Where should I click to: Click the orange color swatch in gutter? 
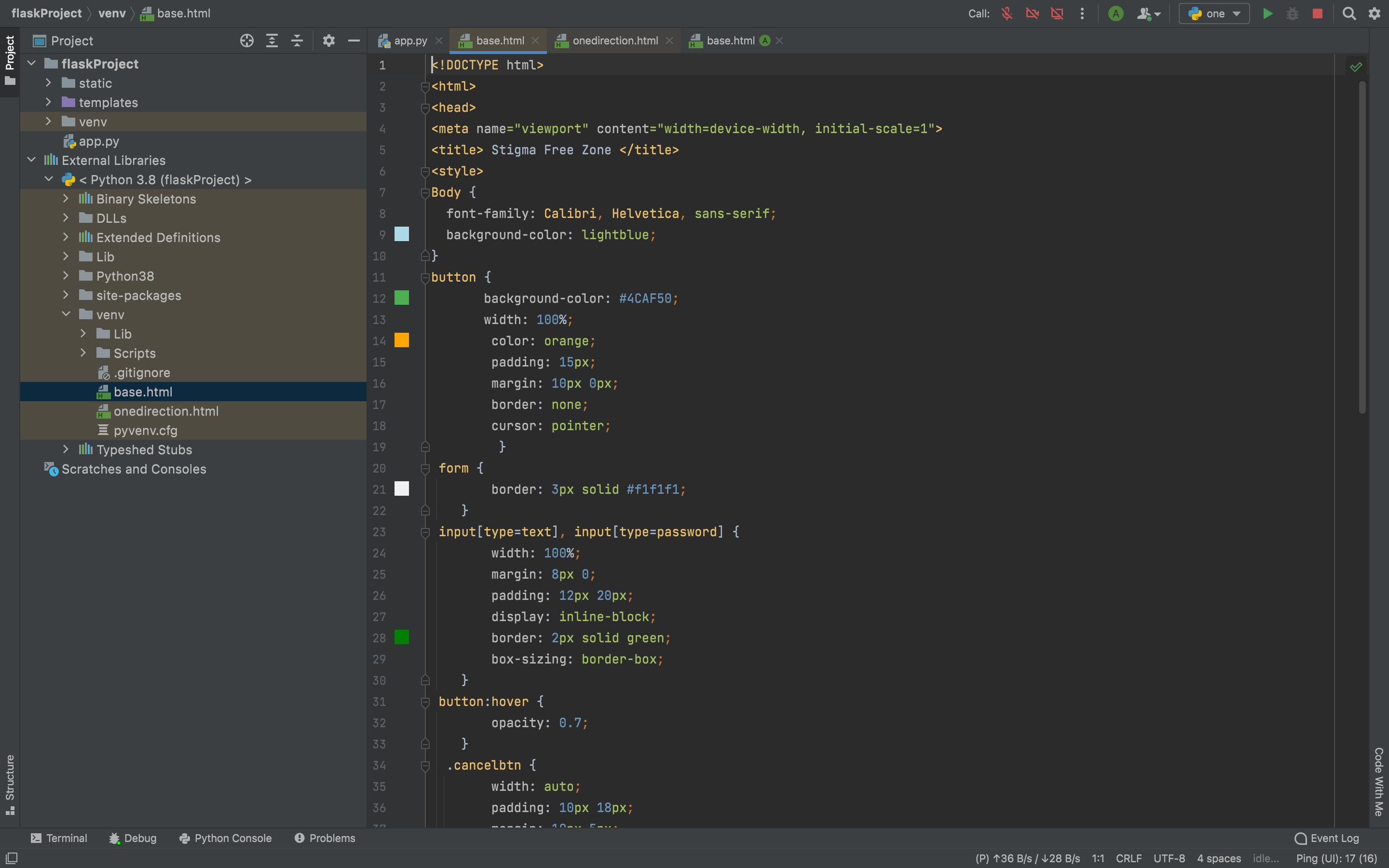pos(402,340)
